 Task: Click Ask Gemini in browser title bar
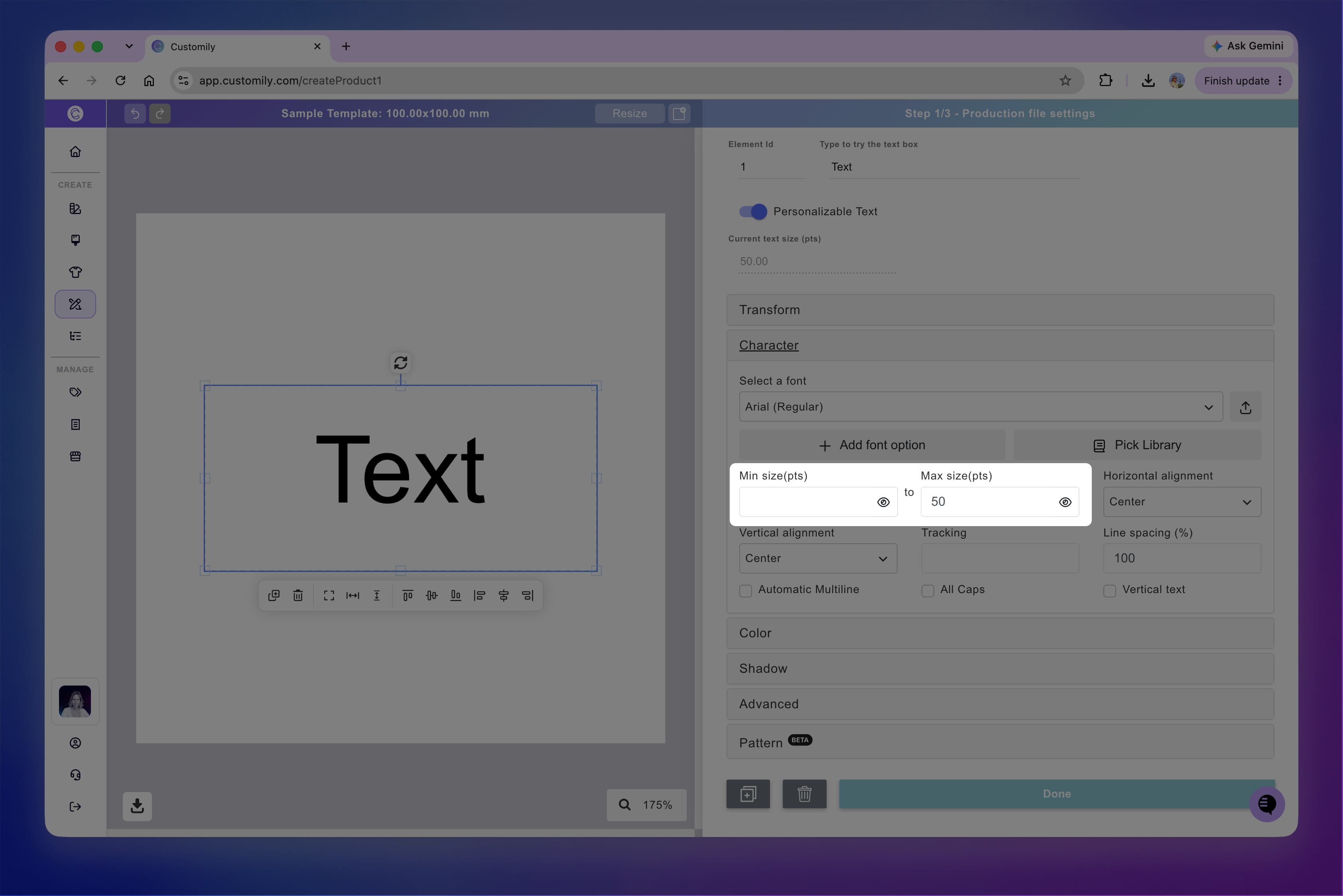click(1248, 46)
